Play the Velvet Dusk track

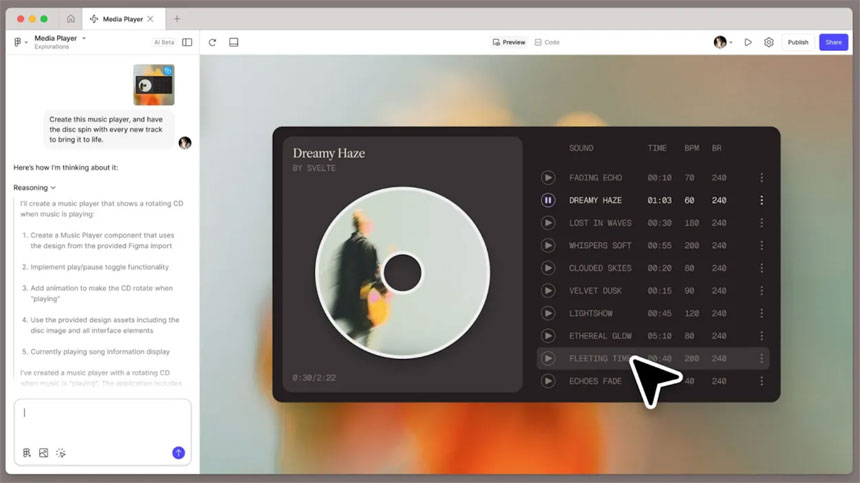point(547,291)
